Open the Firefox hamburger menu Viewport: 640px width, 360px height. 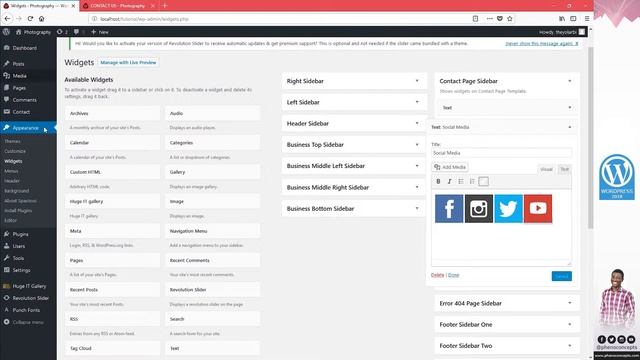[587, 18]
